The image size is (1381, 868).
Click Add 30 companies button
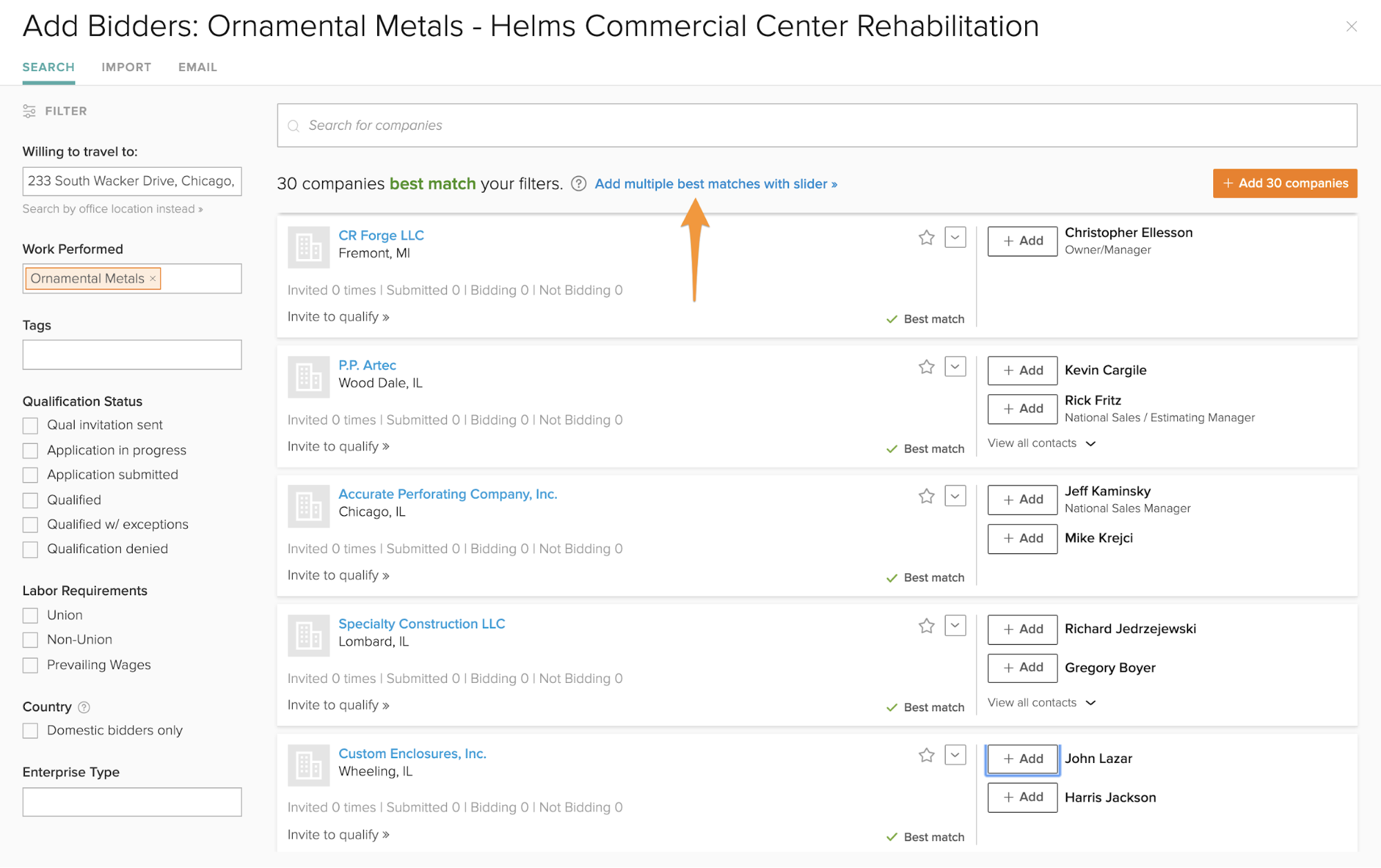click(1285, 183)
